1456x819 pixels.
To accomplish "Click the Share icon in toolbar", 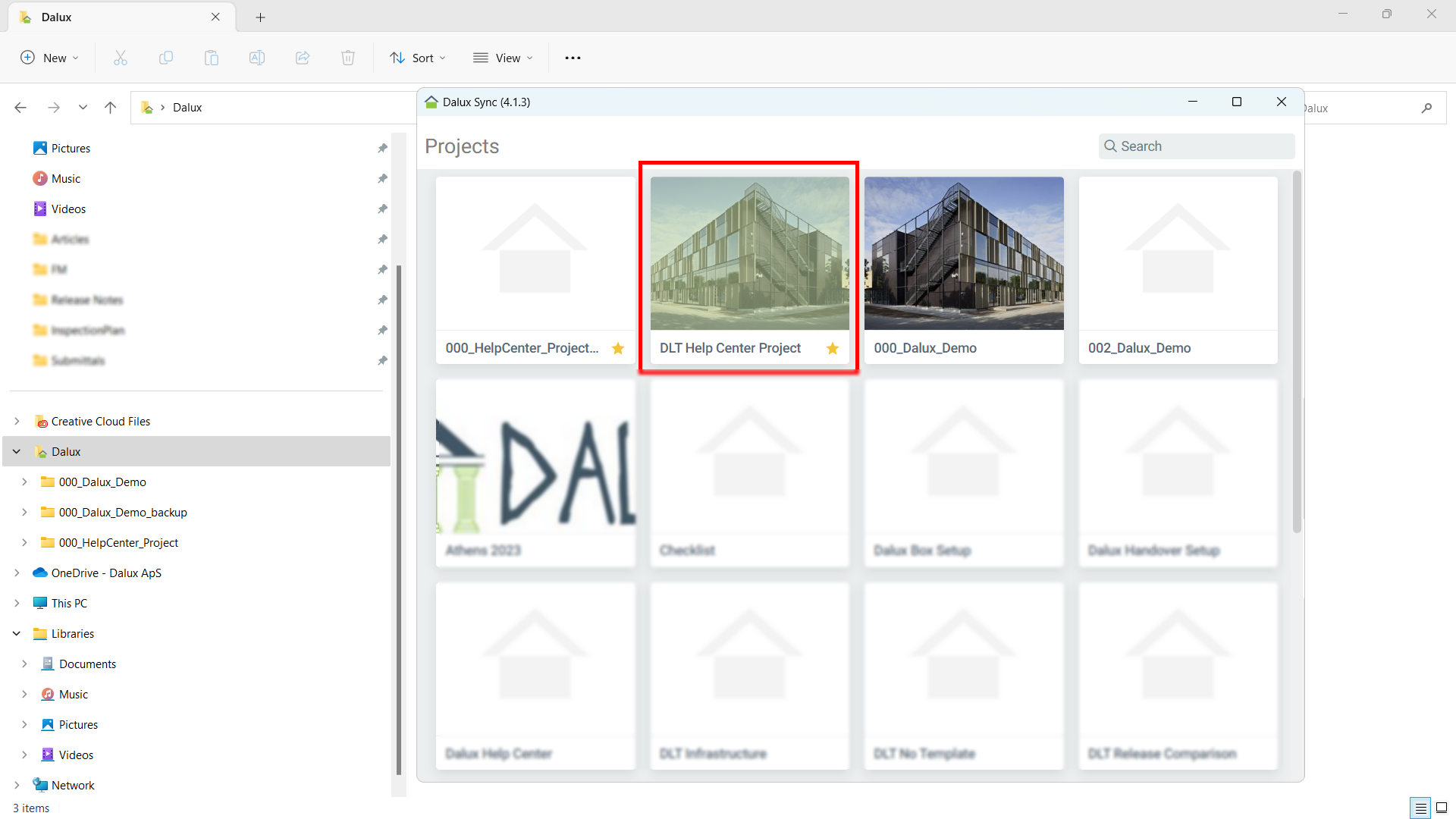I will (303, 58).
